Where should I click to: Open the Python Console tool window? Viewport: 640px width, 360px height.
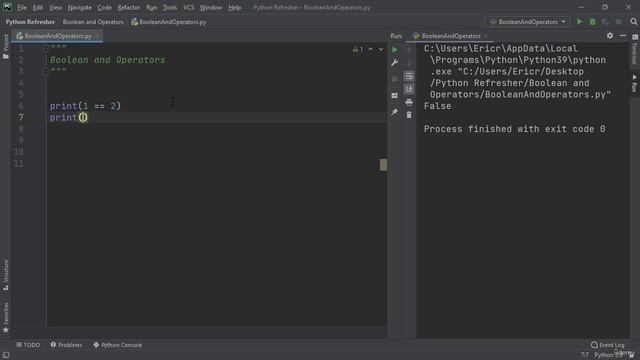[x=118, y=345]
